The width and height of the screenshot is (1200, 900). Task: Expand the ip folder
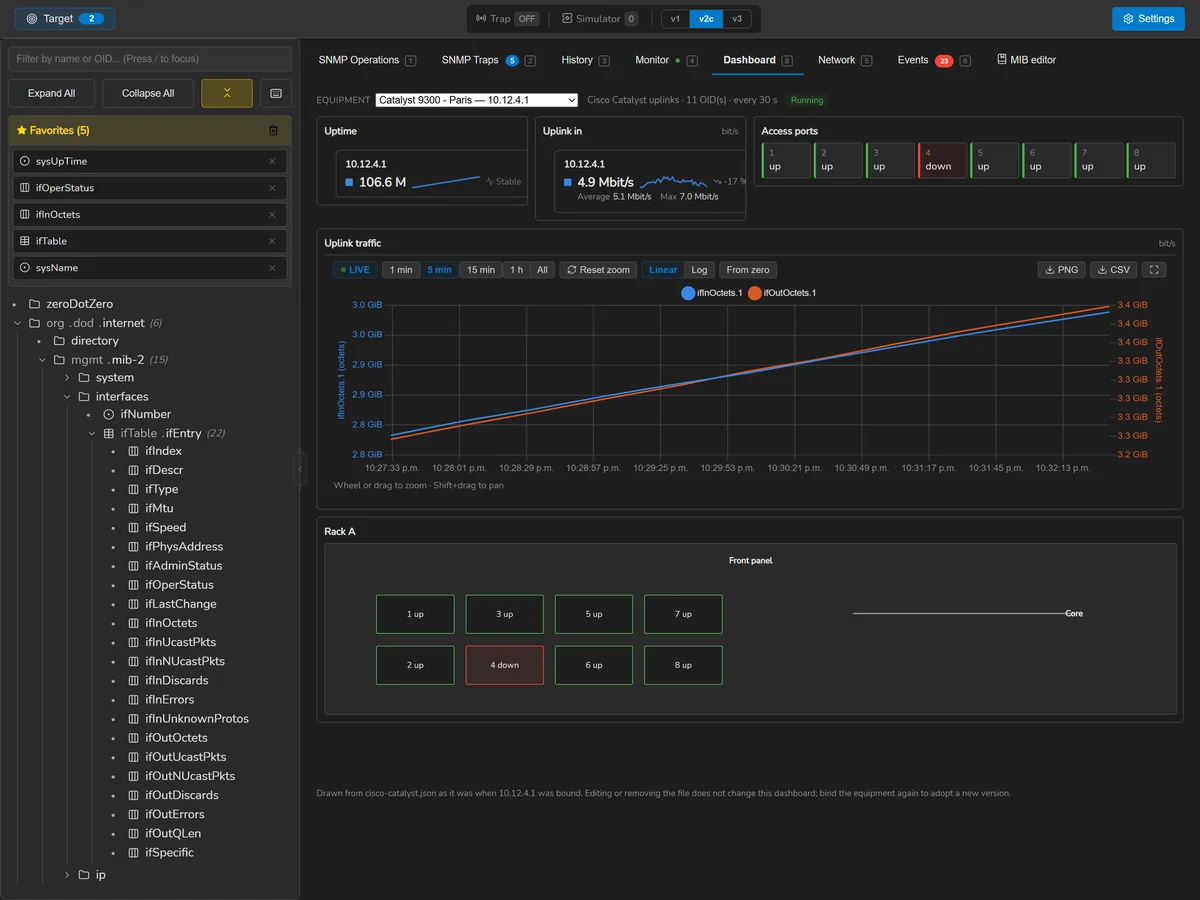pyautogui.click(x=68, y=875)
